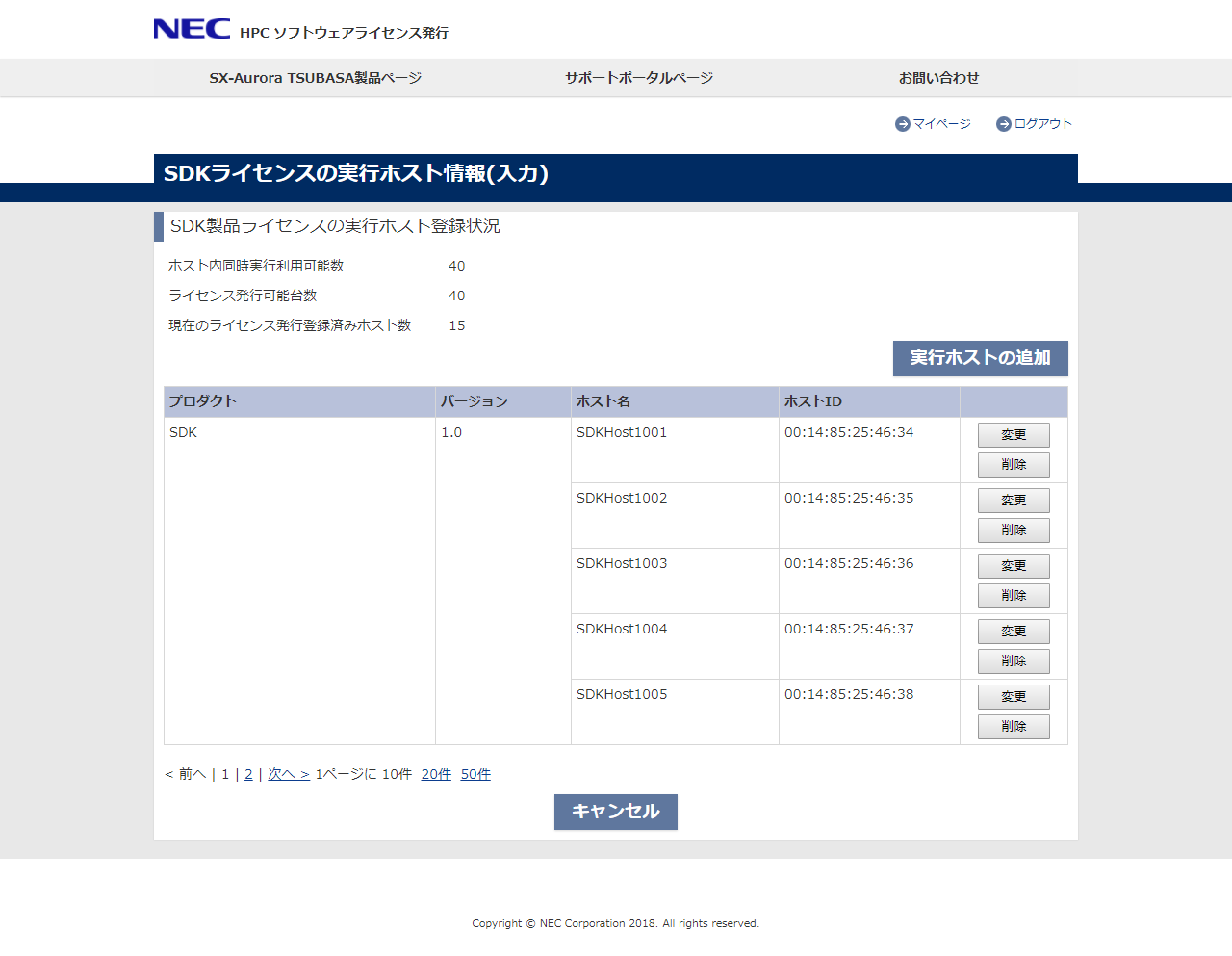The height and width of the screenshot is (956, 1232).
Task: Select host name SDKHost1002 text
Action: [622, 498]
